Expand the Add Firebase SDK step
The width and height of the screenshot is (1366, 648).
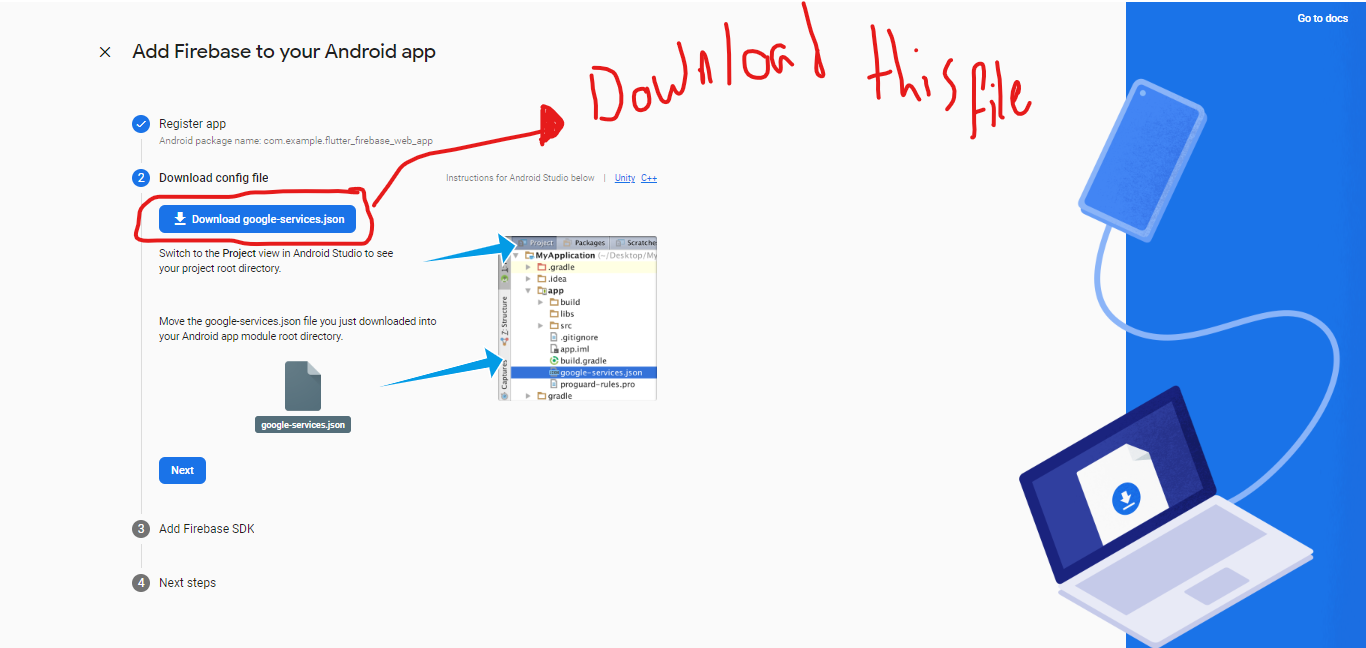click(x=207, y=529)
